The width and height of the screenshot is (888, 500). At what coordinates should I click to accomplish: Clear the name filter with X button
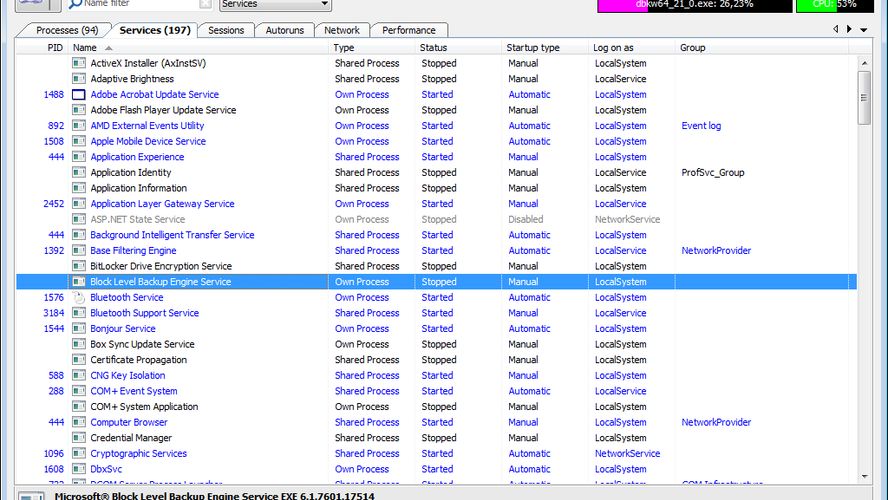pyautogui.click(x=205, y=4)
